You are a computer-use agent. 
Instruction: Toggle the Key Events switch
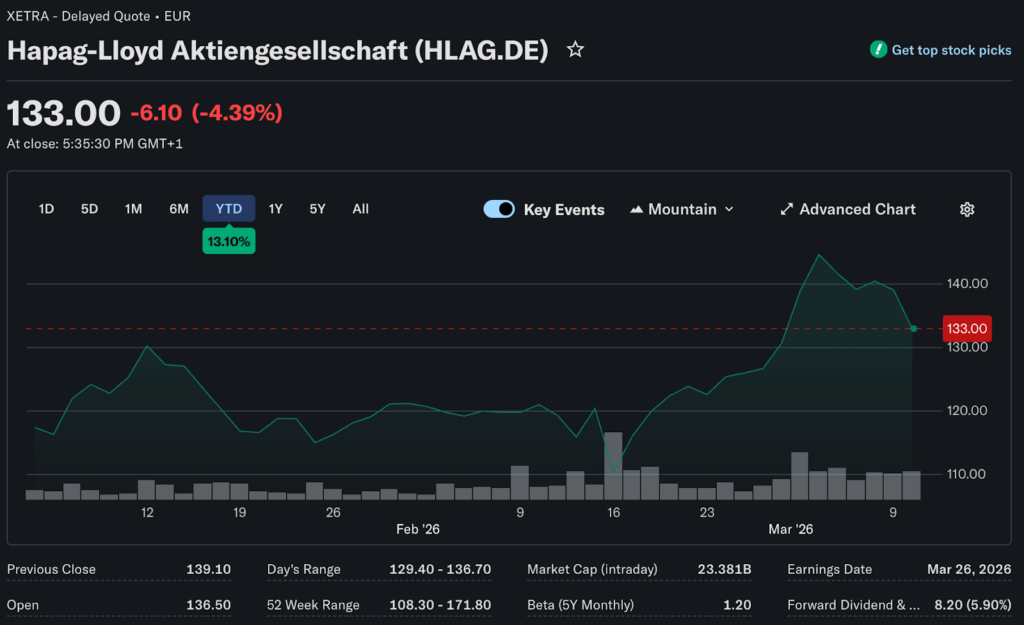(499, 209)
